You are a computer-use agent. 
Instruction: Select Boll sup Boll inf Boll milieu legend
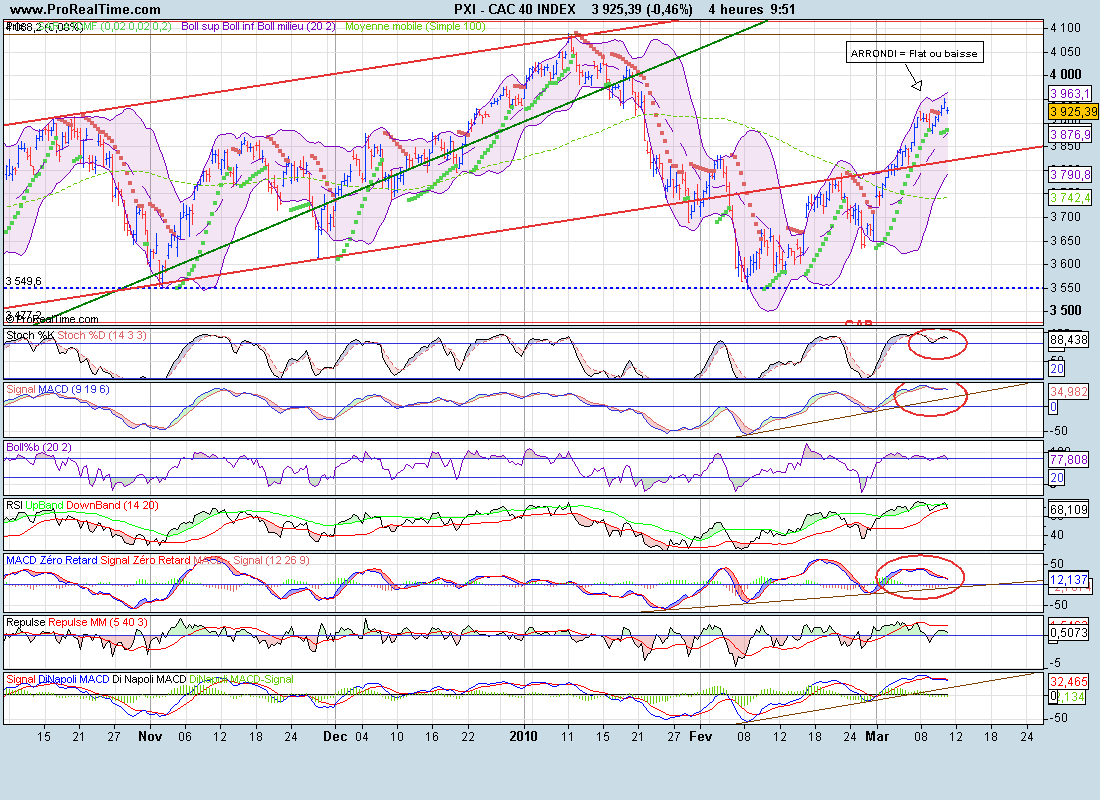[x=258, y=27]
